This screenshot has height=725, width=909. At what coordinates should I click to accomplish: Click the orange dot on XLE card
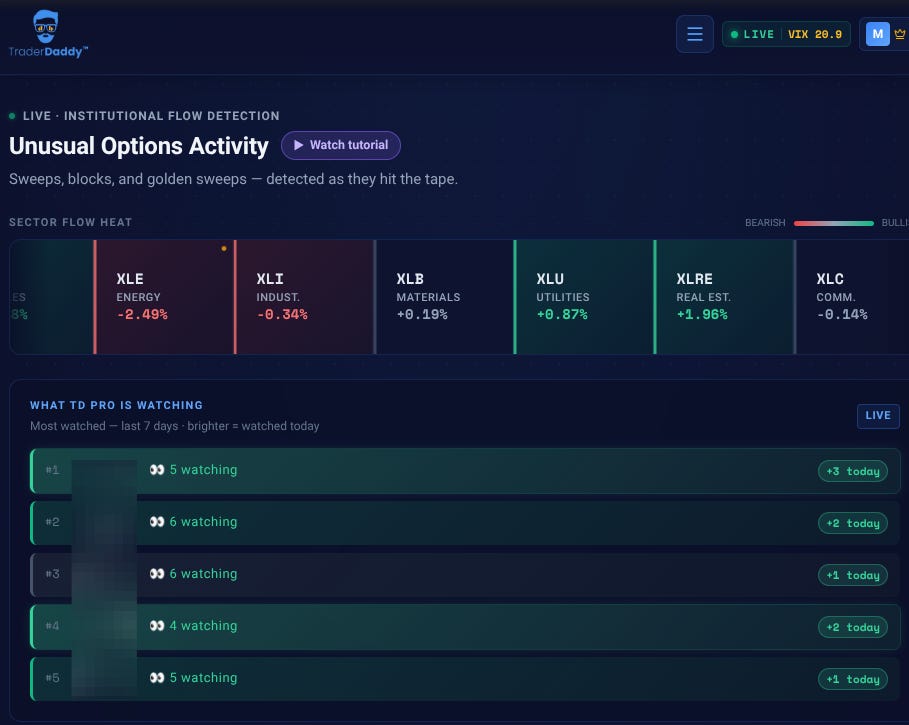(x=224, y=249)
